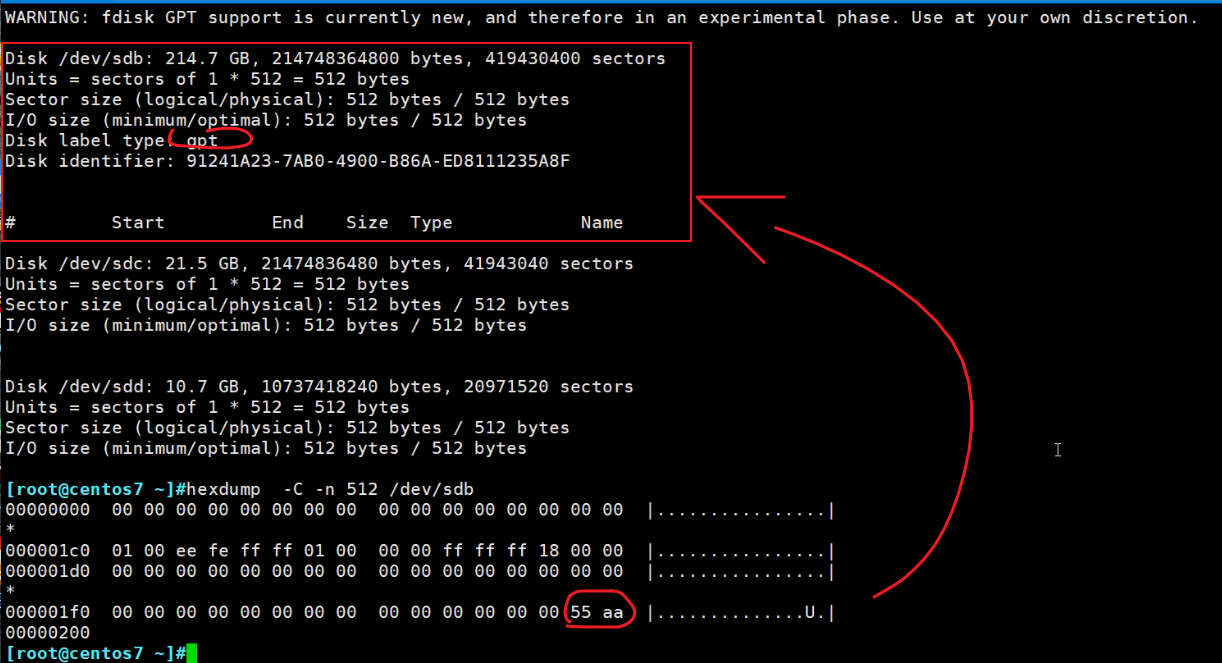Click the 00000200 final hex offset

(x=47, y=633)
